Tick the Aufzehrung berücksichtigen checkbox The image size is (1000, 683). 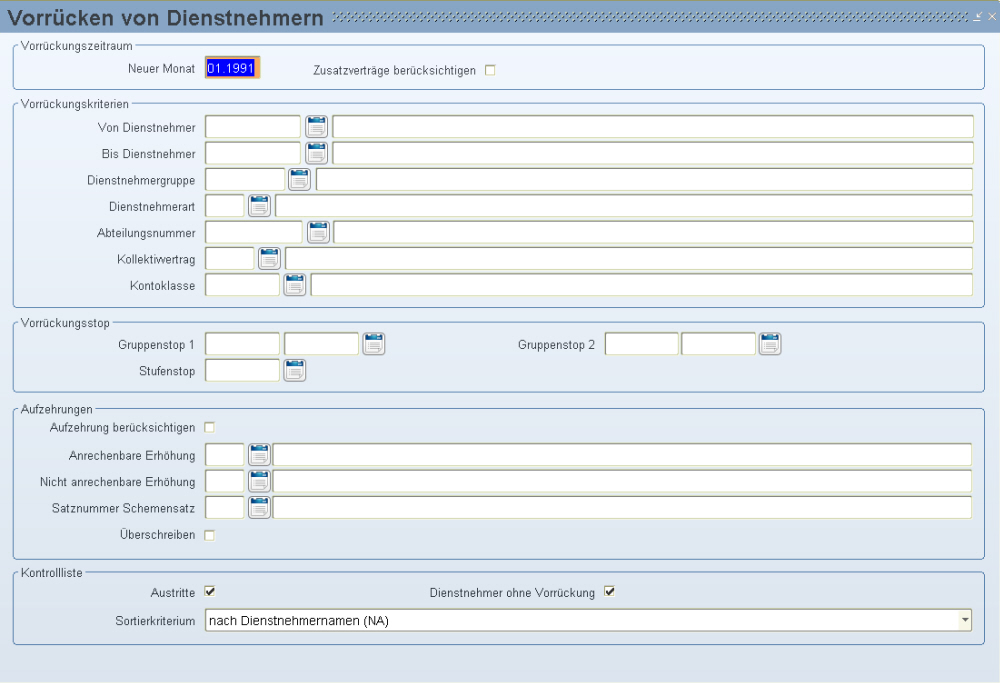coord(210,428)
